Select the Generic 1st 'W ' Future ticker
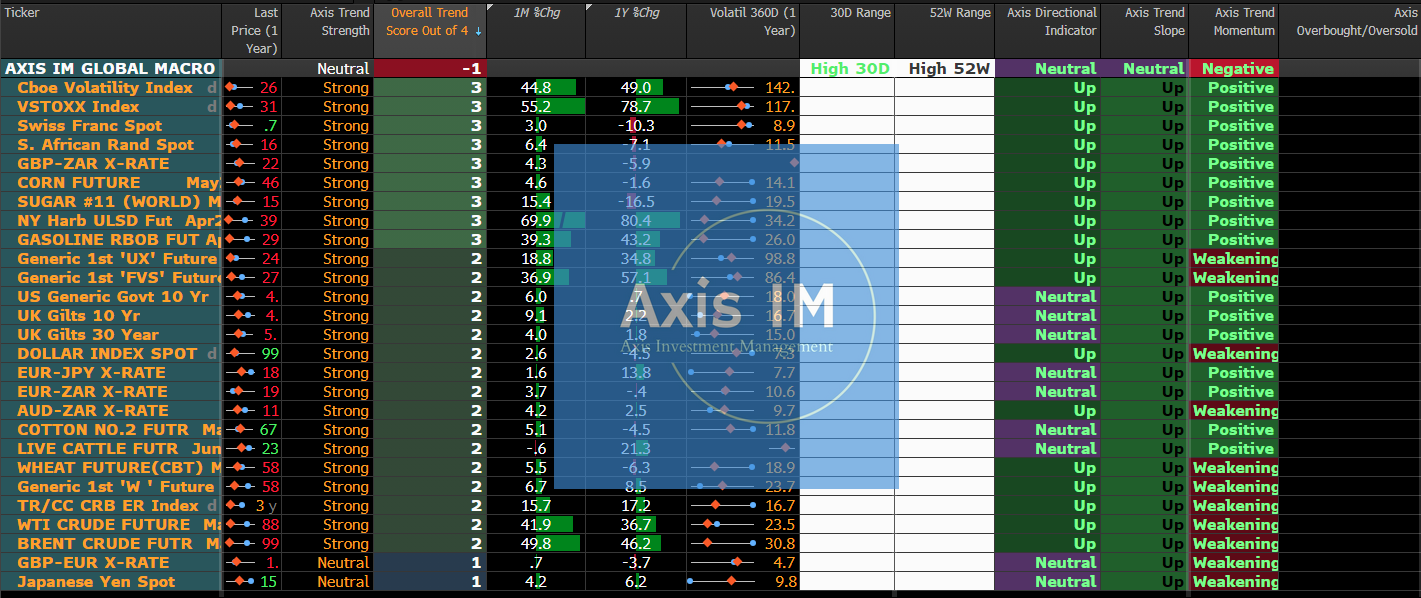1421x598 pixels. 115,487
